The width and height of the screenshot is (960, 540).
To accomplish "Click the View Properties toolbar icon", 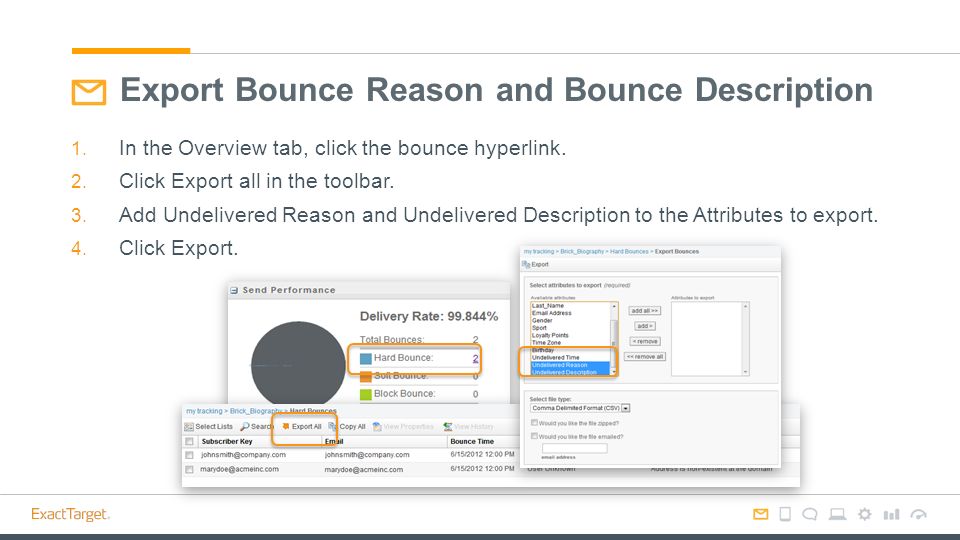I will coord(377,427).
